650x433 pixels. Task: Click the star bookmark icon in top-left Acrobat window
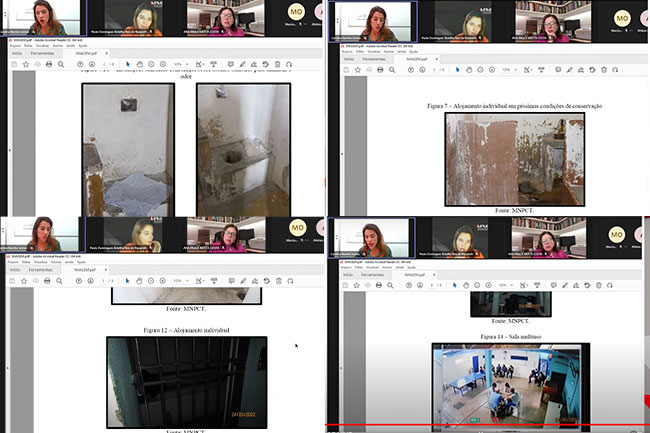coord(26,64)
